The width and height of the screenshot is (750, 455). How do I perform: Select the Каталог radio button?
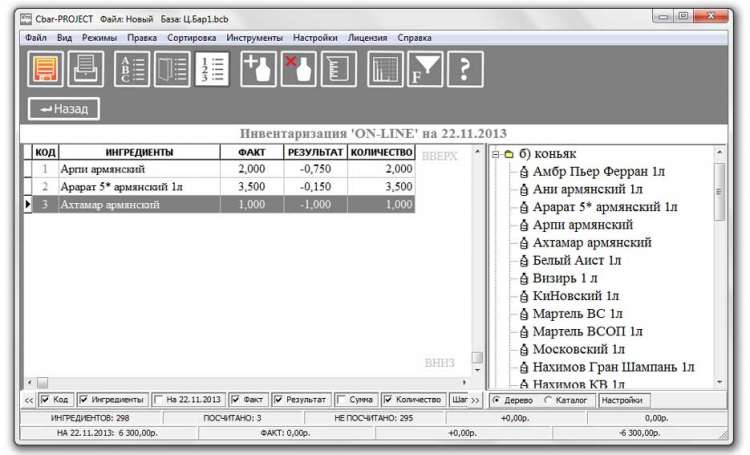[548, 400]
